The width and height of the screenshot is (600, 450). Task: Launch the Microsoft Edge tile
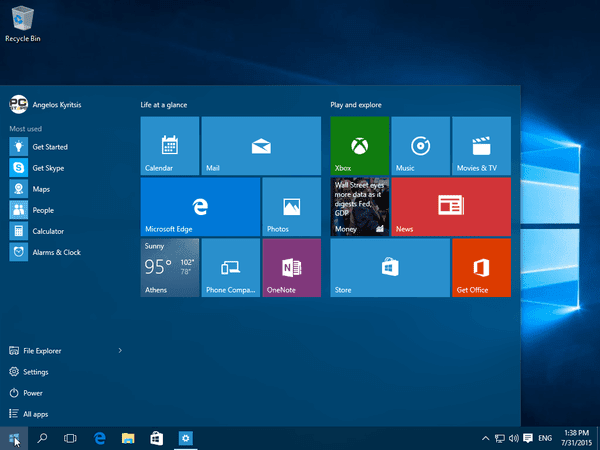click(x=200, y=207)
